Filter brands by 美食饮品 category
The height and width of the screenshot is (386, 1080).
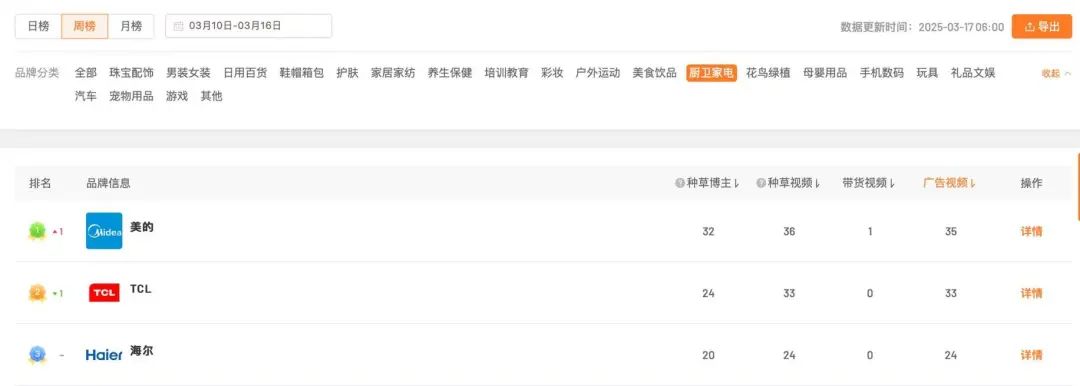pyautogui.click(x=654, y=73)
